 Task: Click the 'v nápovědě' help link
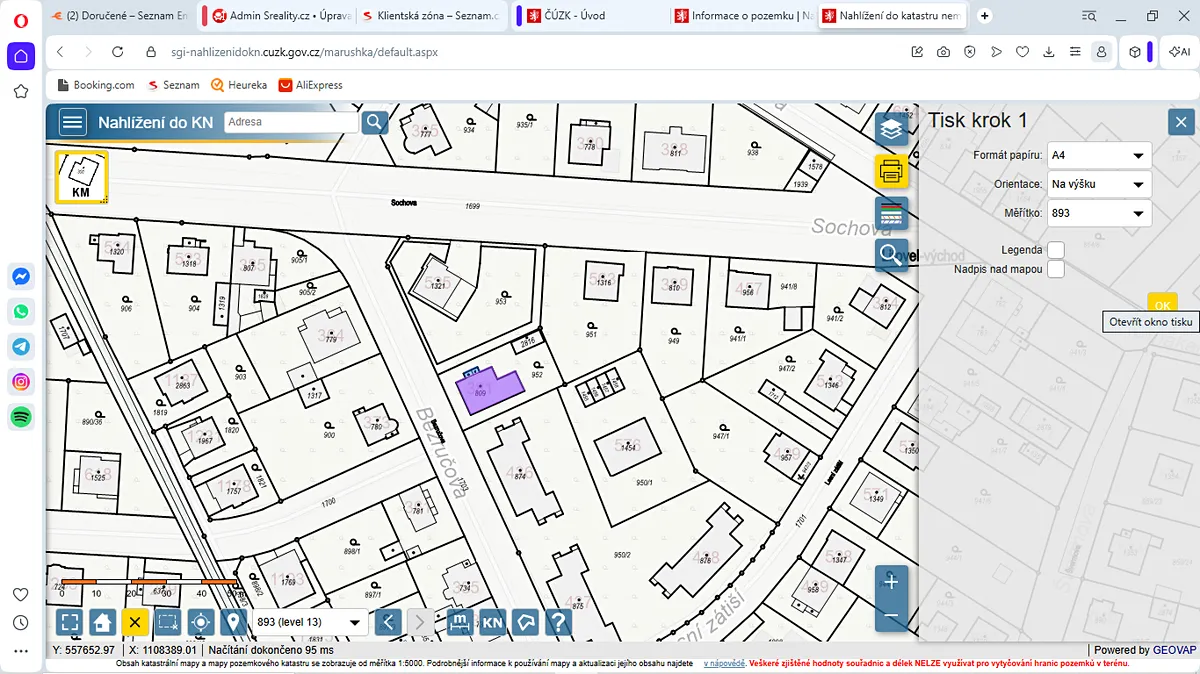point(724,663)
